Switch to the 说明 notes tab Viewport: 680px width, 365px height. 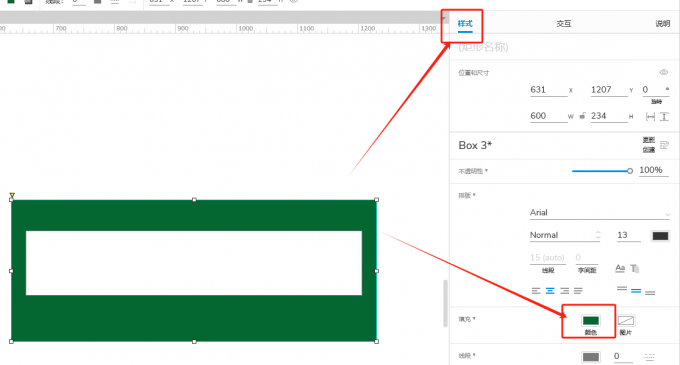click(662, 23)
